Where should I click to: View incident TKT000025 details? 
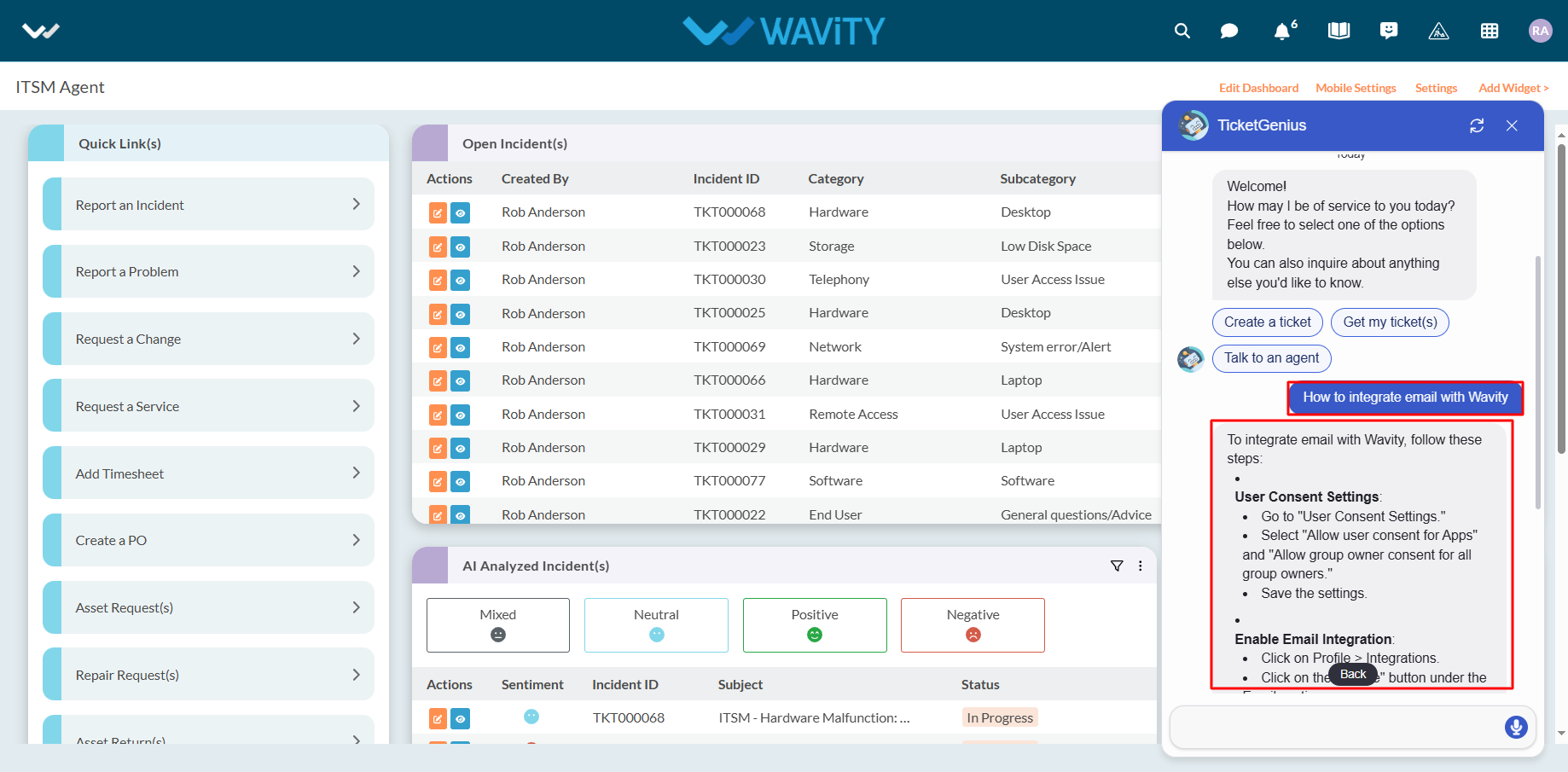[460, 314]
